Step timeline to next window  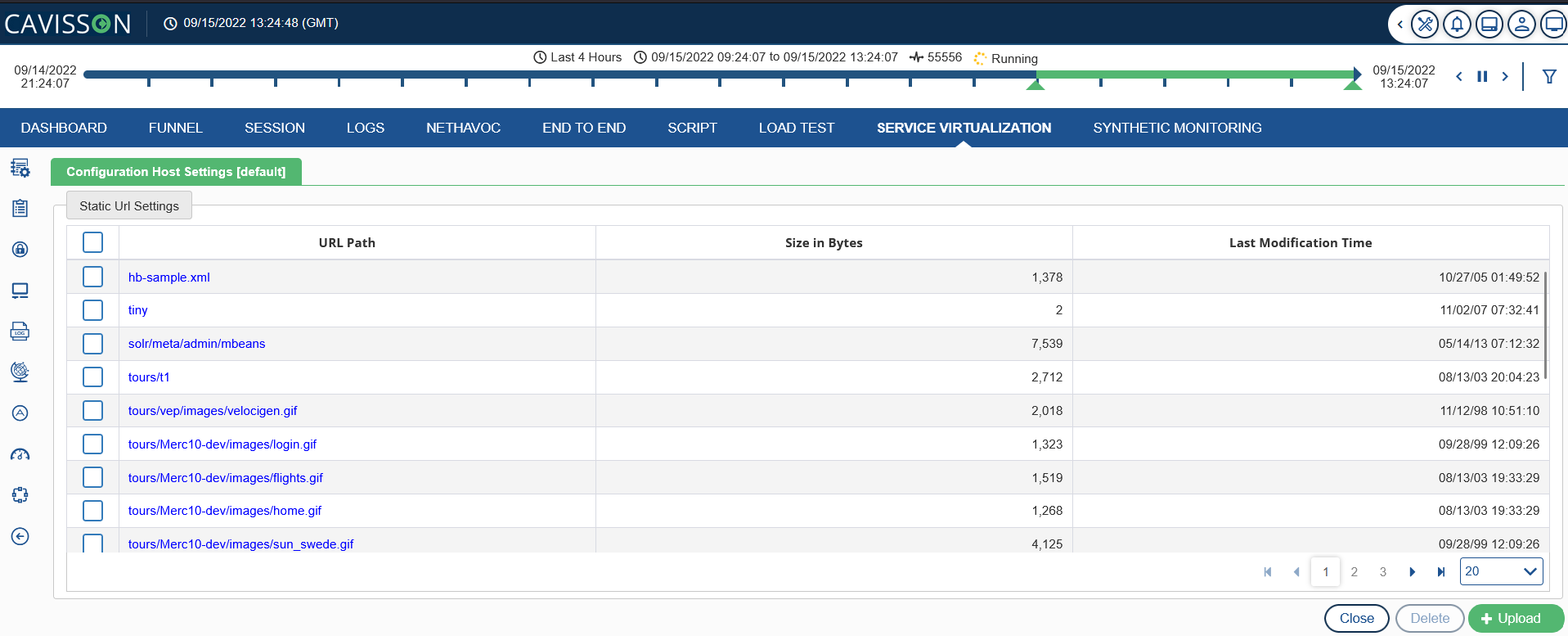click(x=1505, y=76)
